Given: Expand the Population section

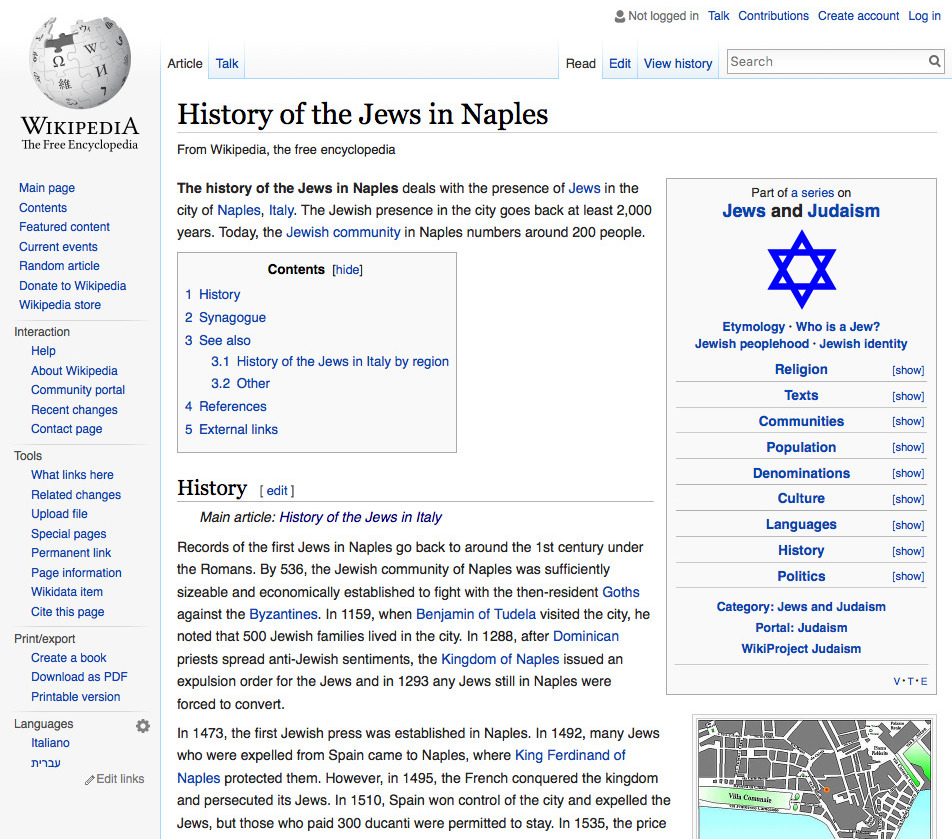Looking at the screenshot, I should coord(908,447).
